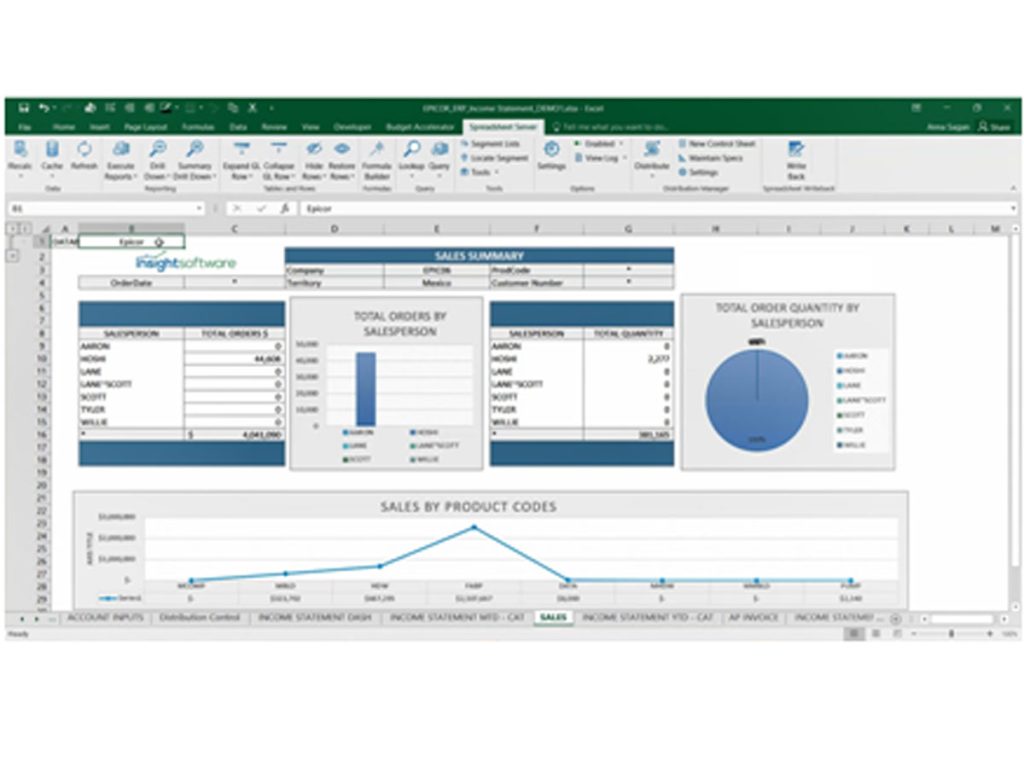The height and width of the screenshot is (768, 1024).
Task: Open the SALES worksheet tab
Action: [x=551, y=618]
